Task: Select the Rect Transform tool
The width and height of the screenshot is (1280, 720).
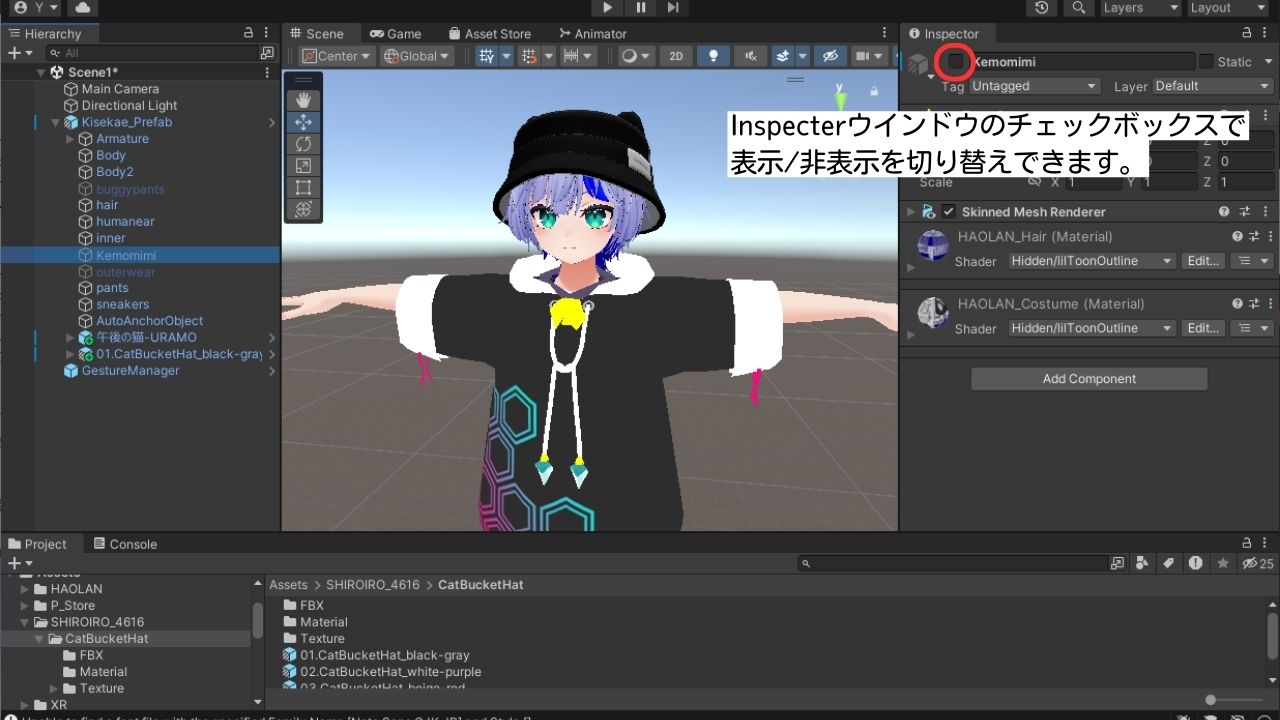Action: (305, 188)
